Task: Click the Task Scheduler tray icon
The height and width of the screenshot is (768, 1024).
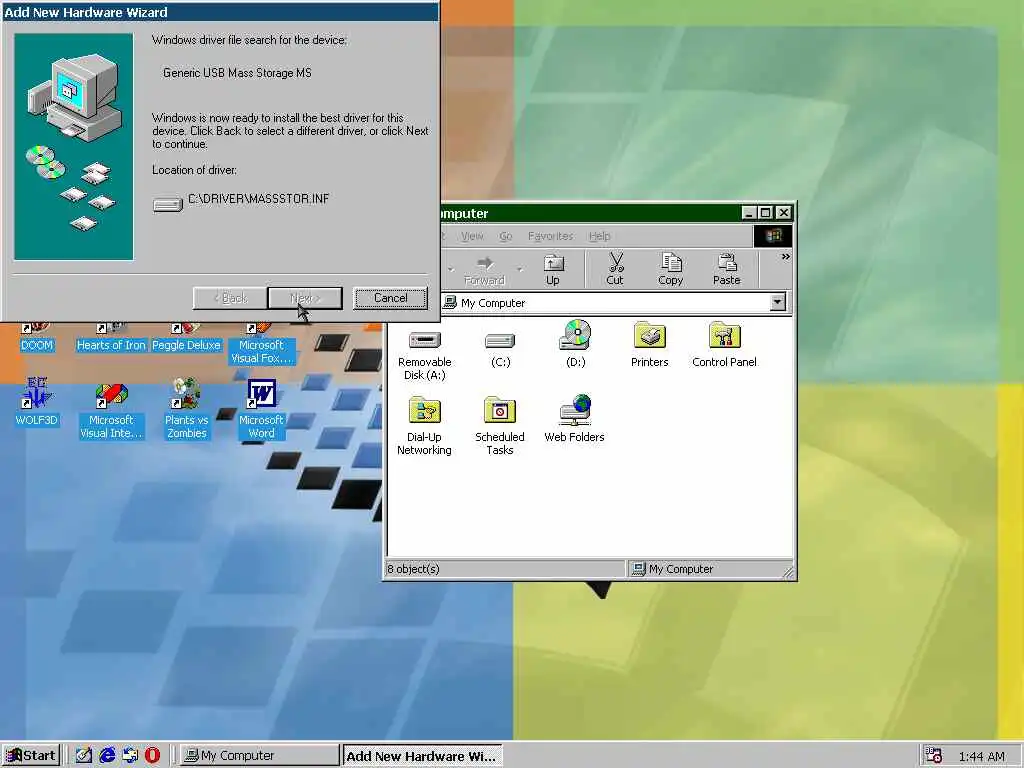Action: click(934, 756)
